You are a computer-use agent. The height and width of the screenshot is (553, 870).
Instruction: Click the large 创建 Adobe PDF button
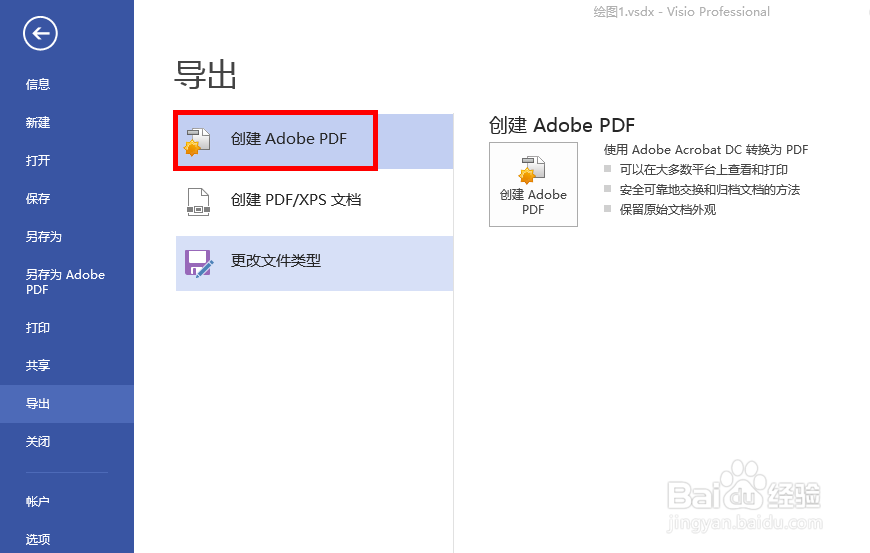click(x=533, y=184)
